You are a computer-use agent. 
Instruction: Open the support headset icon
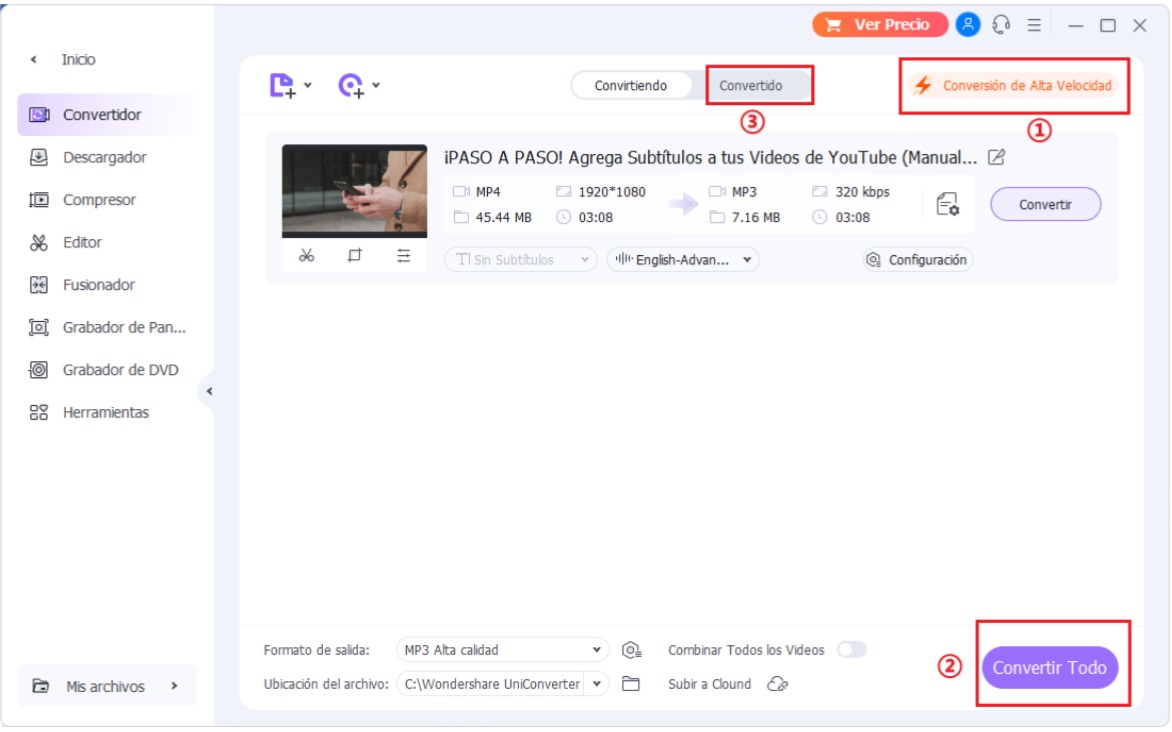coord(1001,25)
